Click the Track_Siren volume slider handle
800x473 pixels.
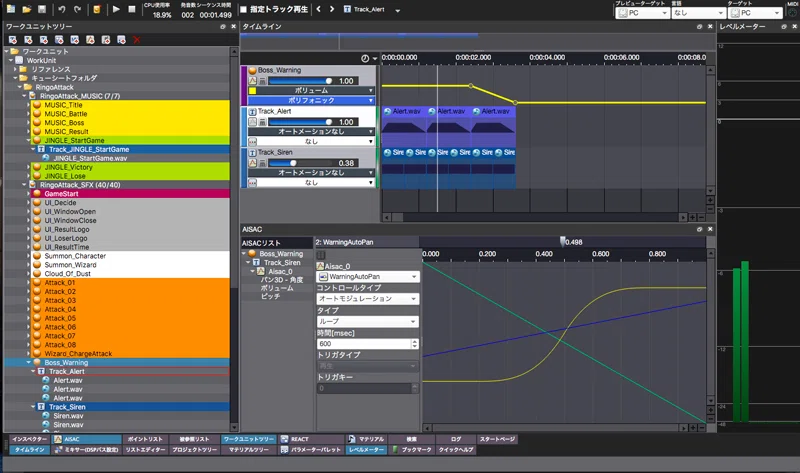pyautogui.click(x=293, y=163)
